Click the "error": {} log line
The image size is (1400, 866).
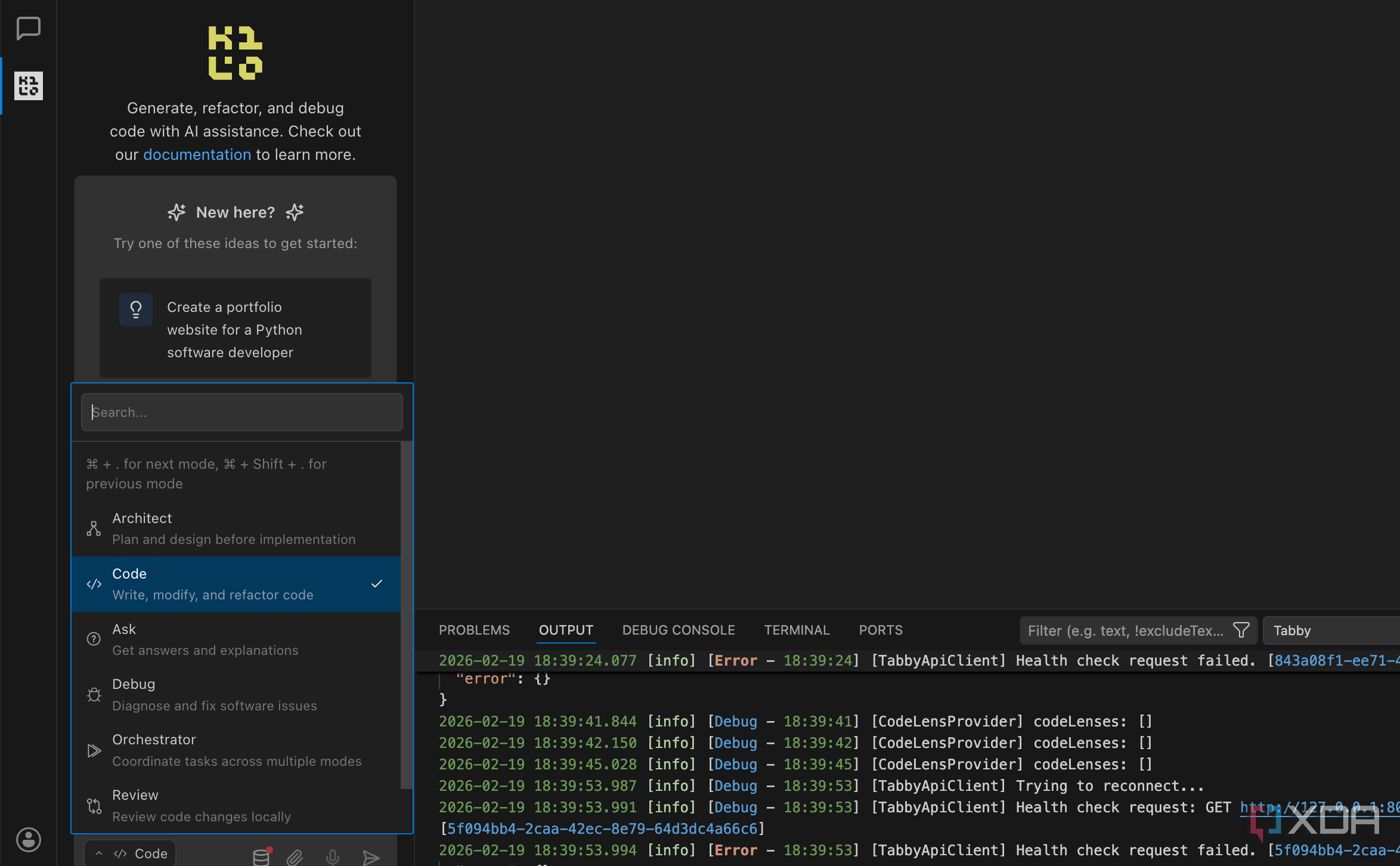coord(503,679)
